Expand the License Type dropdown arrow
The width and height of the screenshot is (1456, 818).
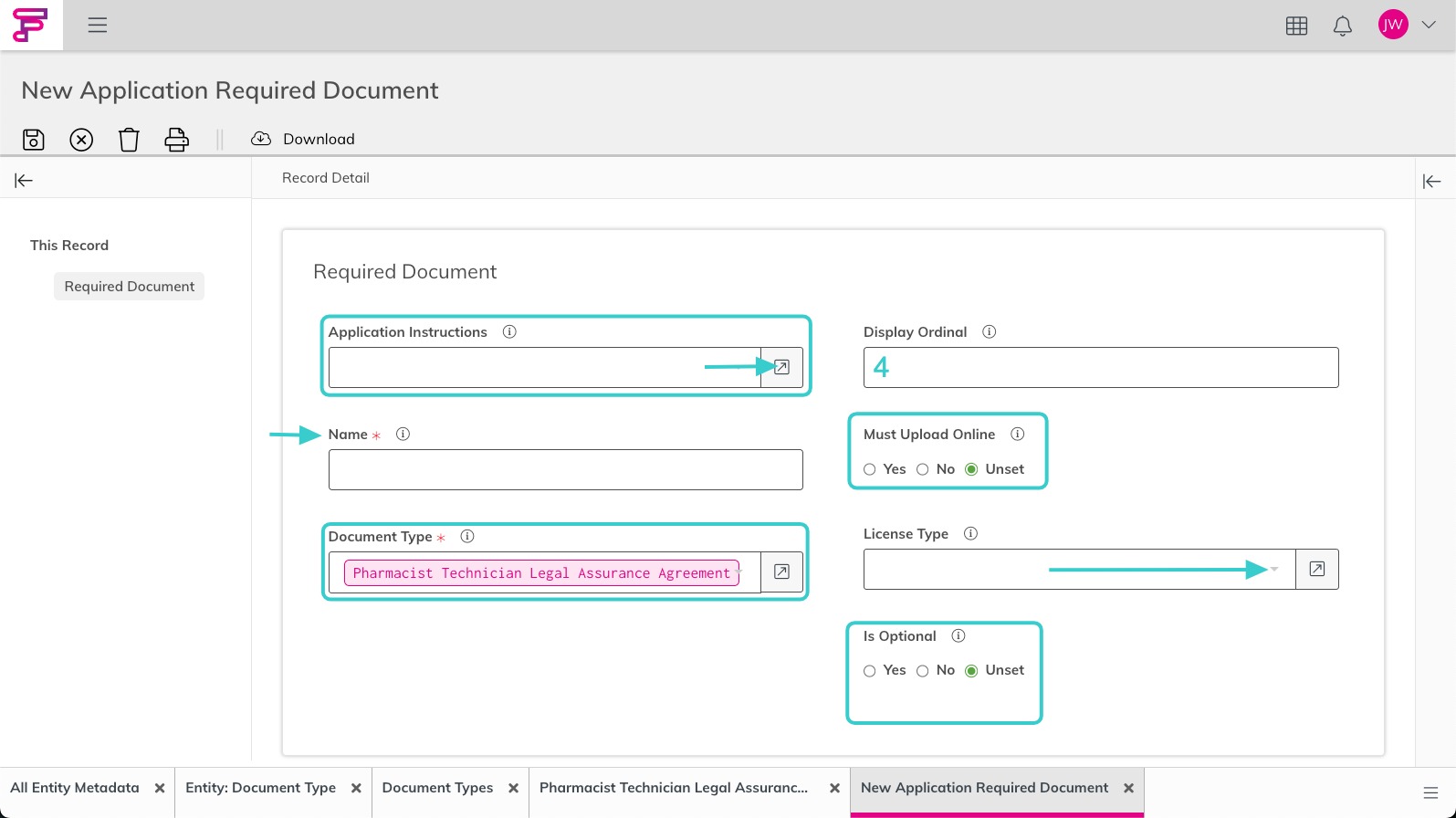pos(1274,569)
